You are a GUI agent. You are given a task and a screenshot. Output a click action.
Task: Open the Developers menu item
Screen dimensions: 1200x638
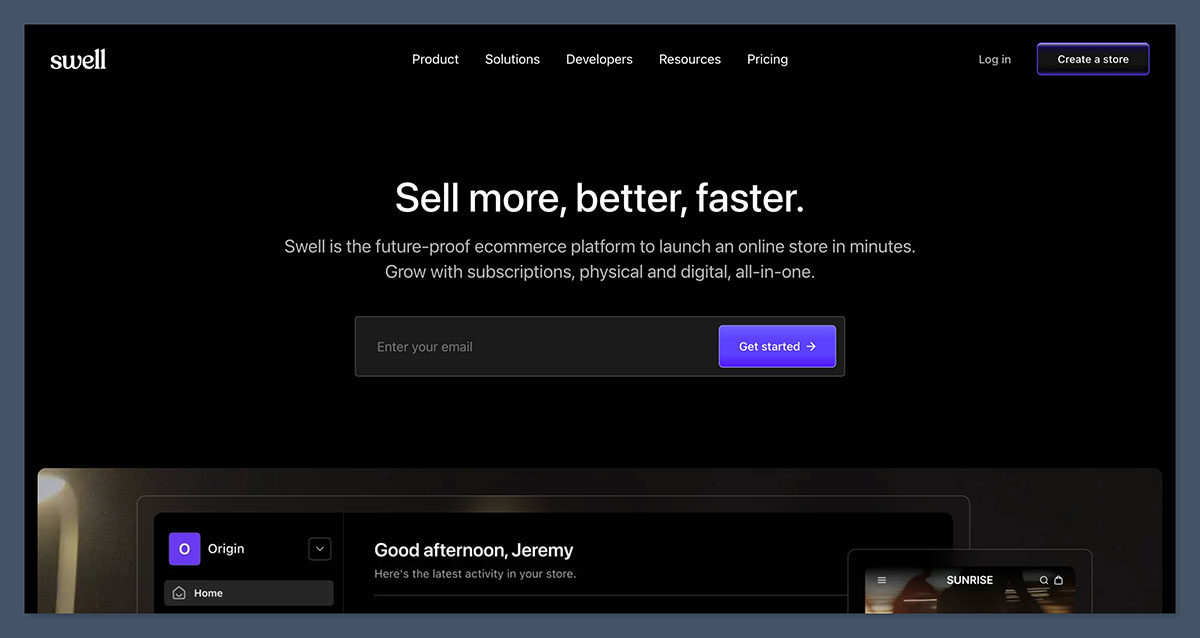point(599,59)
